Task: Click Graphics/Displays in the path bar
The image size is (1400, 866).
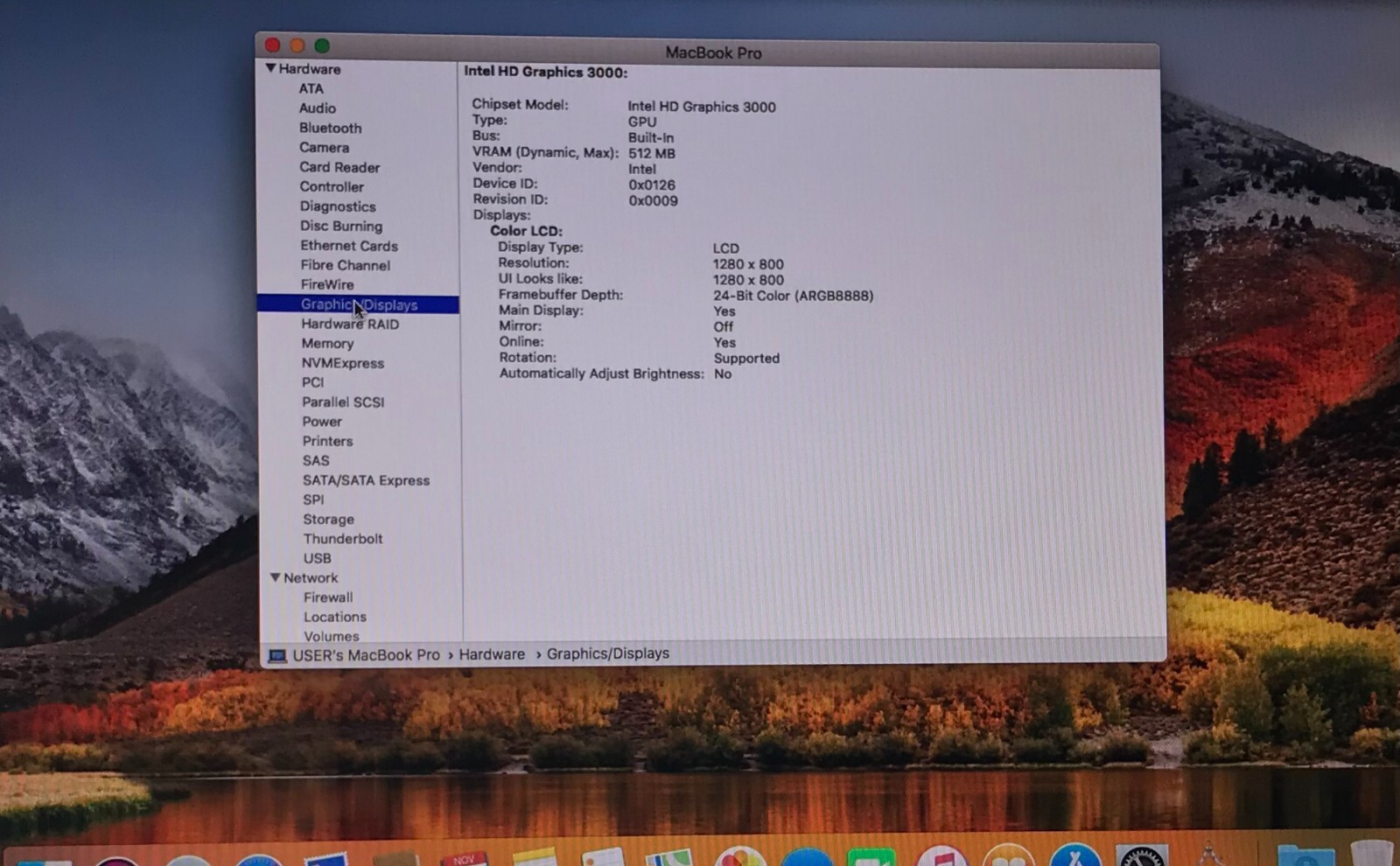Action: 608,653
